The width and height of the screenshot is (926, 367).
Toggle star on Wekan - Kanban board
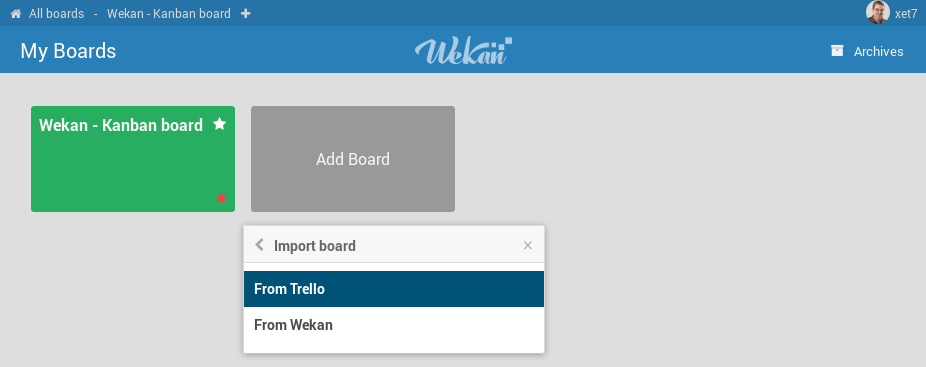tap(220, 124)
